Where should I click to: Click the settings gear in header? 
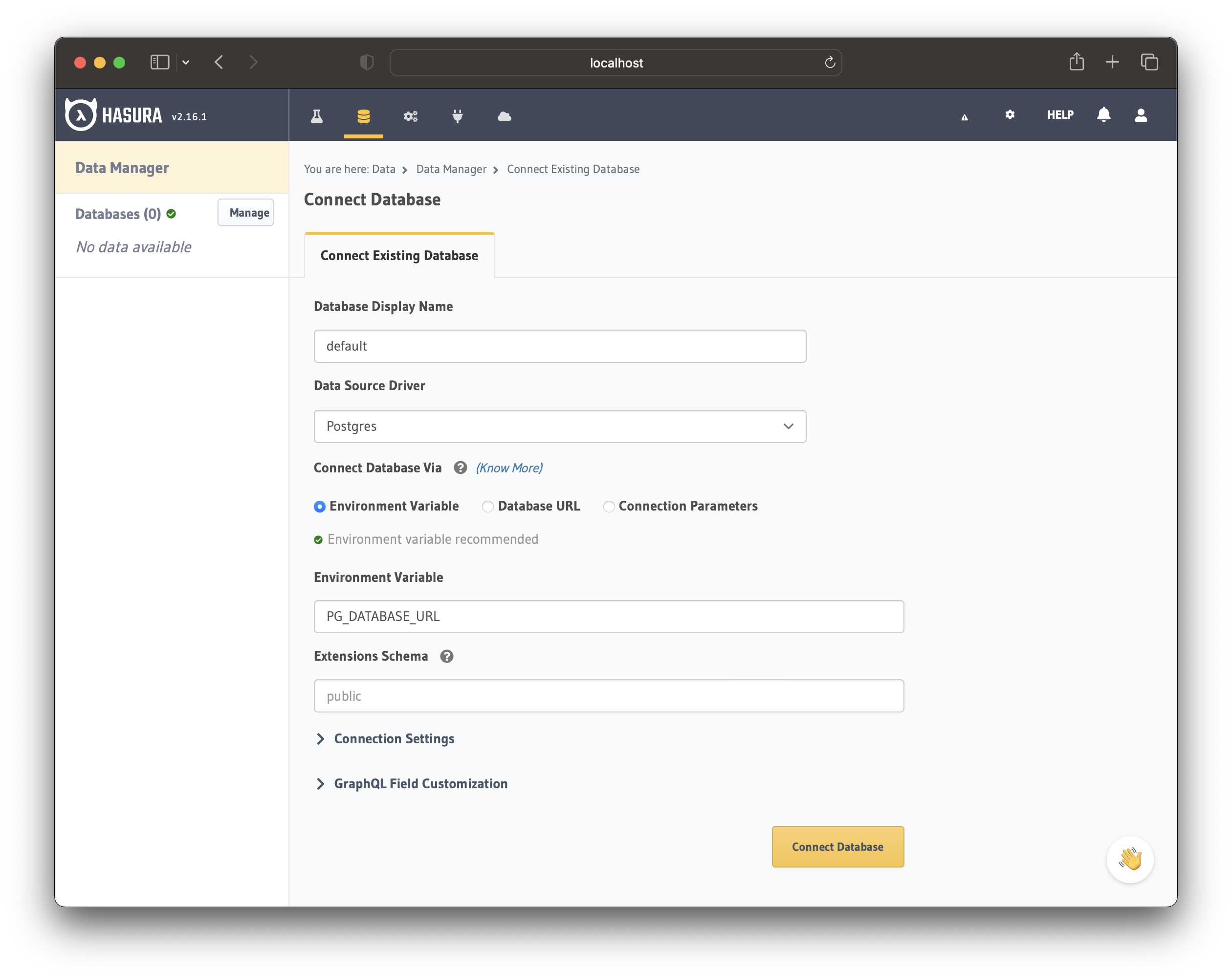(x=1010, y=115)
